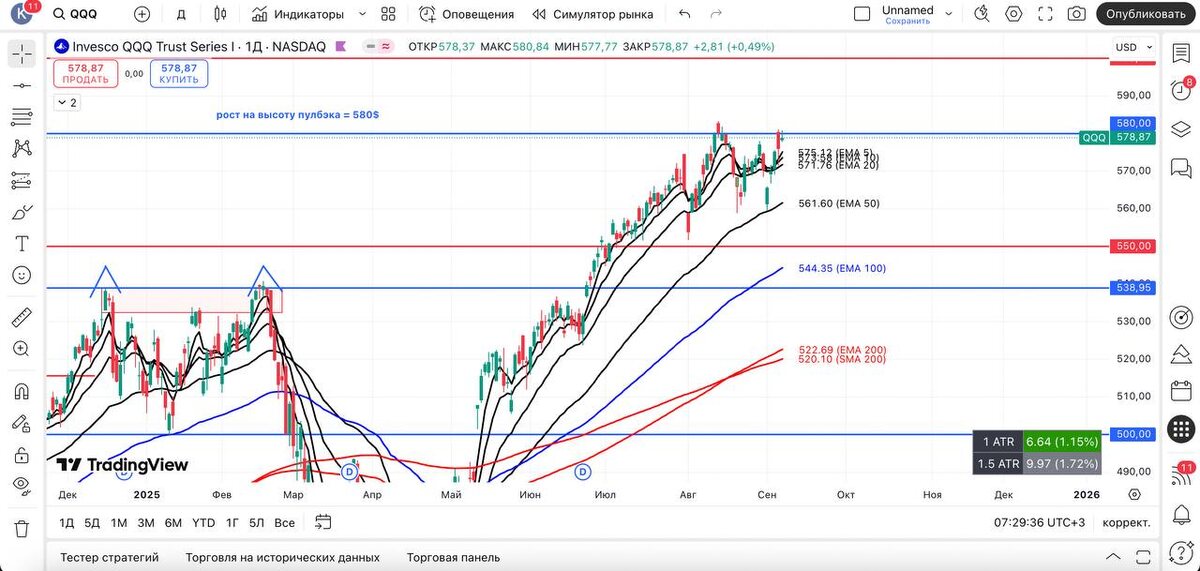Start the Симулятор рынка replay

coord(593,14)
